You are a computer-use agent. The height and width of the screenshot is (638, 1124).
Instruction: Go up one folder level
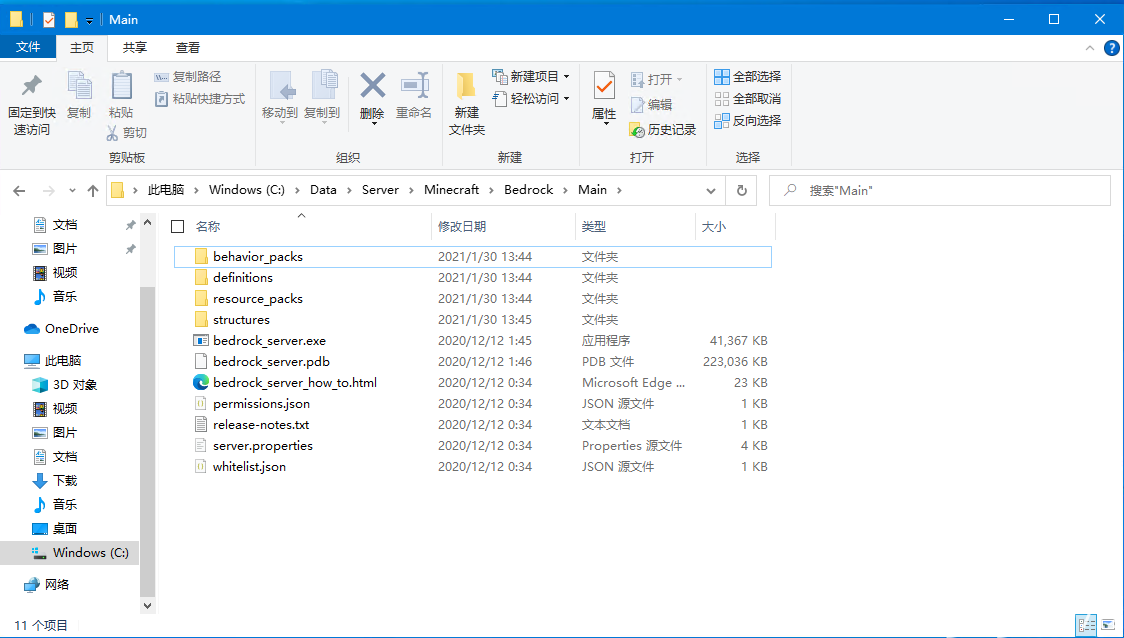[x=92, y=191]
